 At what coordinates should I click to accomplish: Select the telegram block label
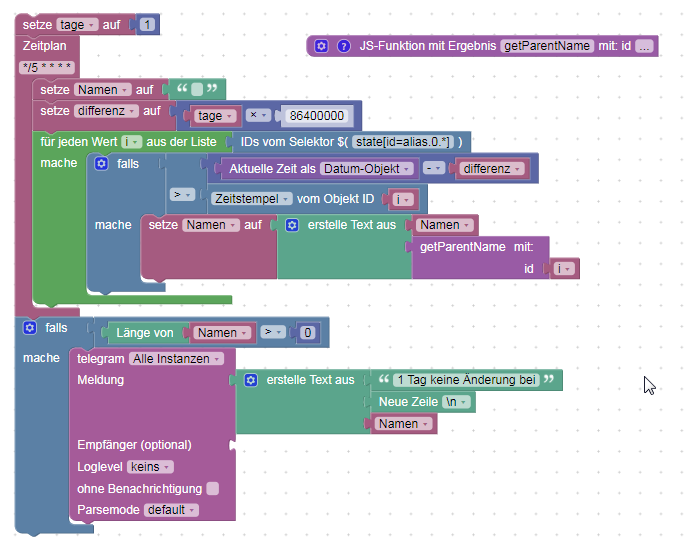[101, 359]
